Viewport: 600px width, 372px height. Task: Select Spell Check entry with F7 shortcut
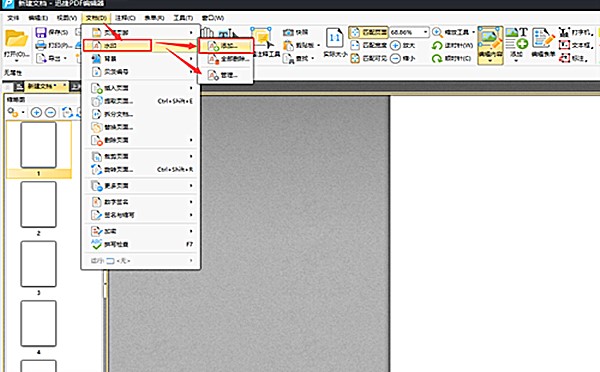point(141,244)
